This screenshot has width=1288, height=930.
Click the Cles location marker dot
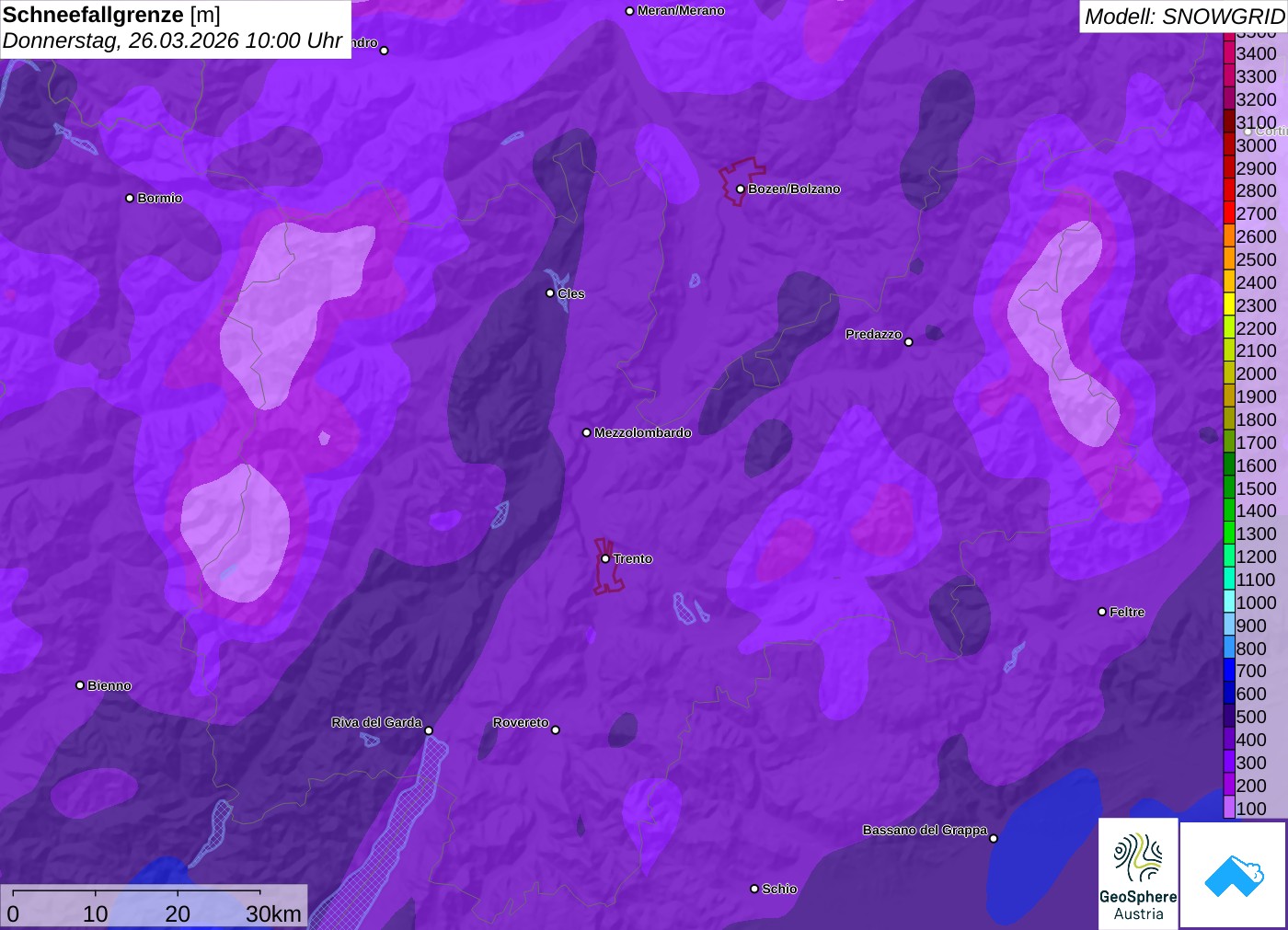click(x=550, y=293)
